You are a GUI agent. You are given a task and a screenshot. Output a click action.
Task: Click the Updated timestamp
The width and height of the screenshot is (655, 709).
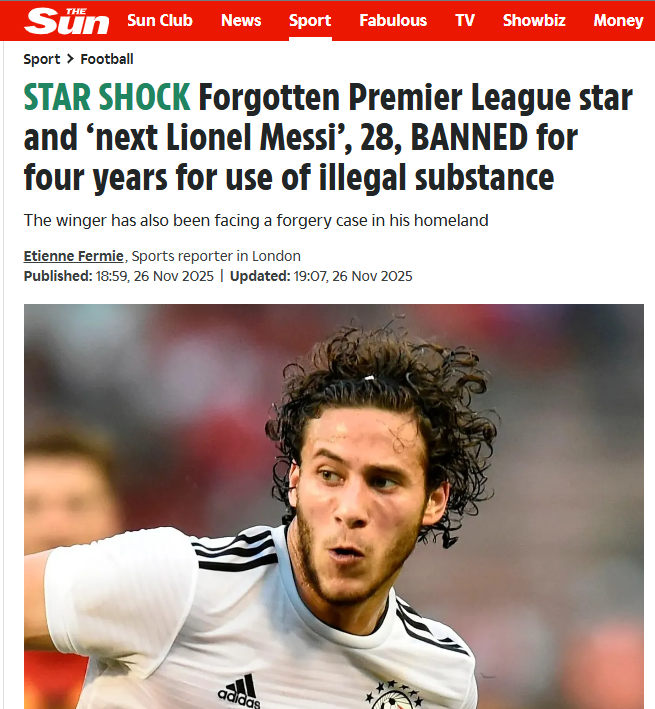click(321, 276)
